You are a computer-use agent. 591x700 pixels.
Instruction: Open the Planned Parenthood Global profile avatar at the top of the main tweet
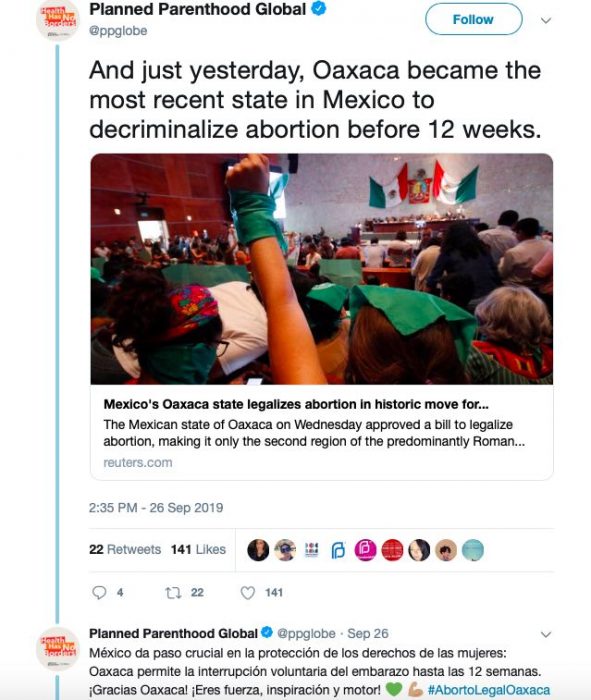coord(57,21)
